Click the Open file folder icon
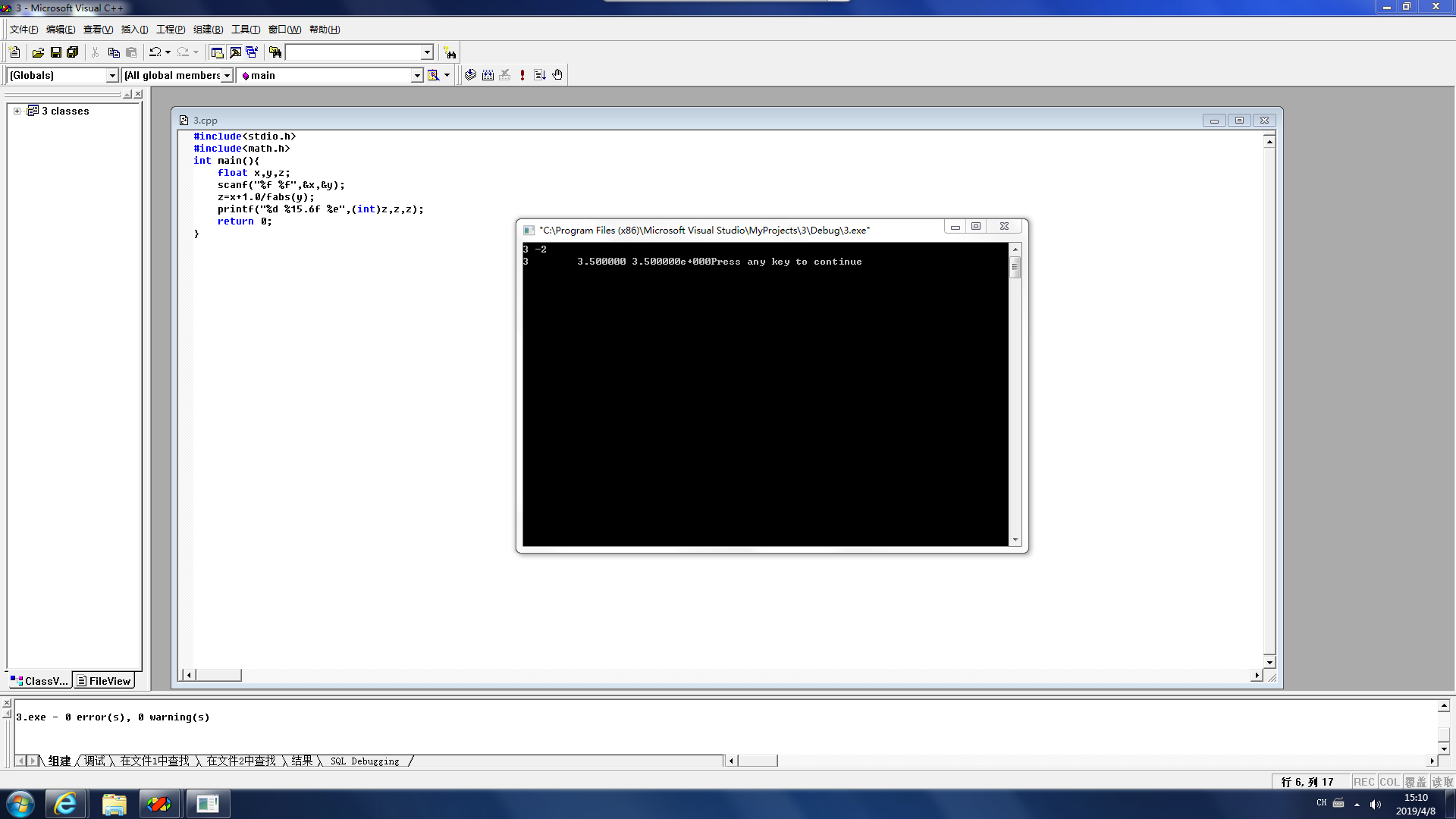This screenshot has width=1456, height=819. [38, 52]
